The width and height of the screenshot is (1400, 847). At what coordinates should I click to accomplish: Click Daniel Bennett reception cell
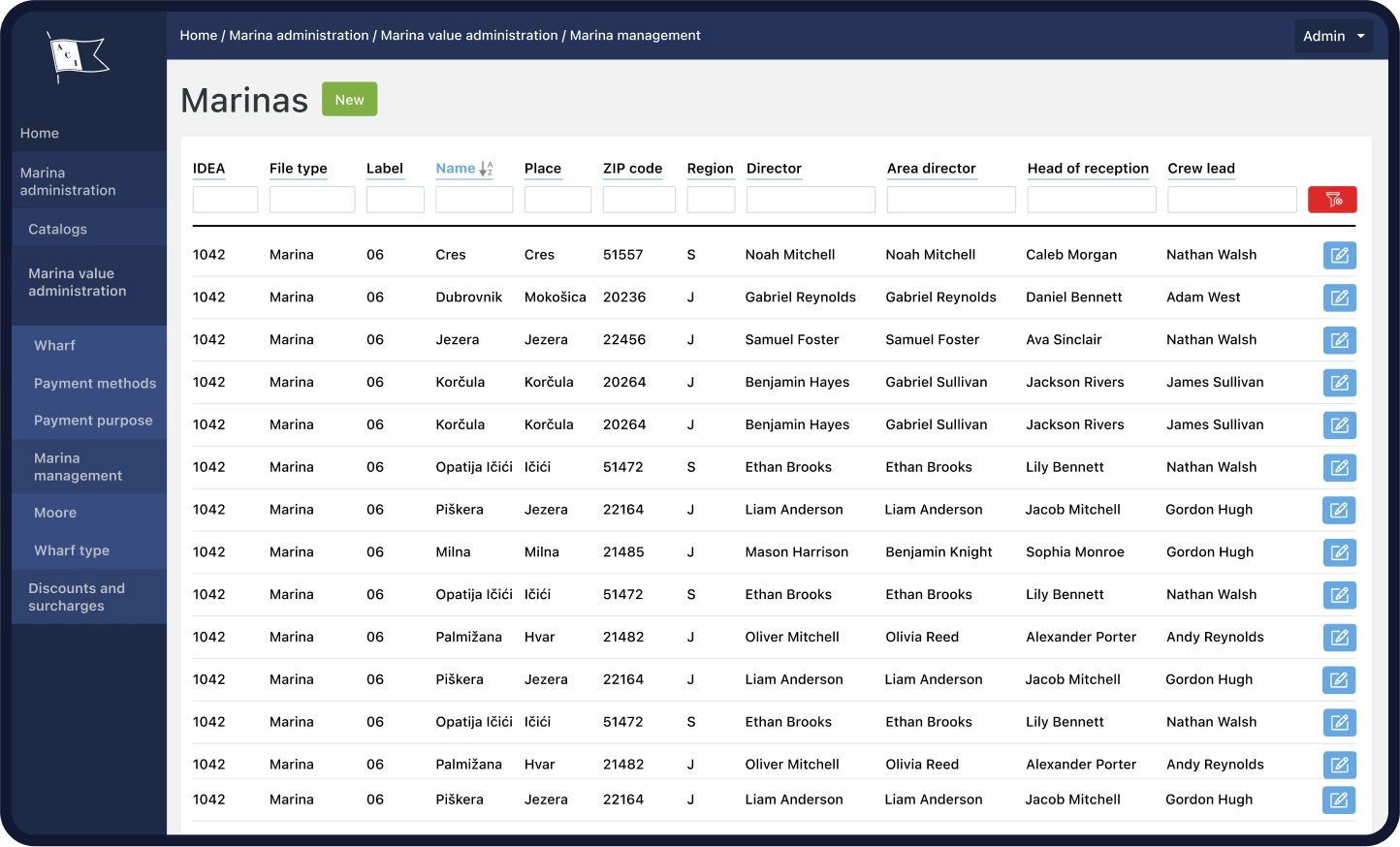(1074, 298)
